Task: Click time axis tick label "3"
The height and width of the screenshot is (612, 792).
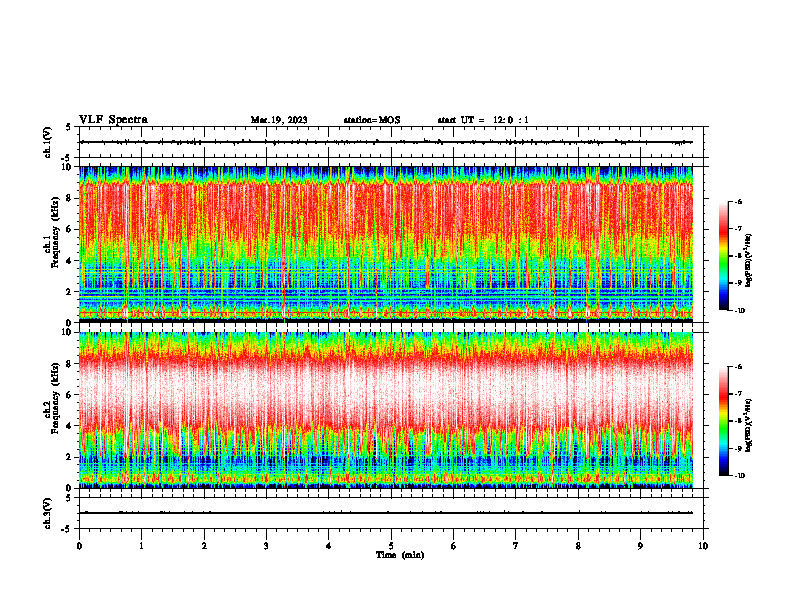Action: tap(266, 546)
